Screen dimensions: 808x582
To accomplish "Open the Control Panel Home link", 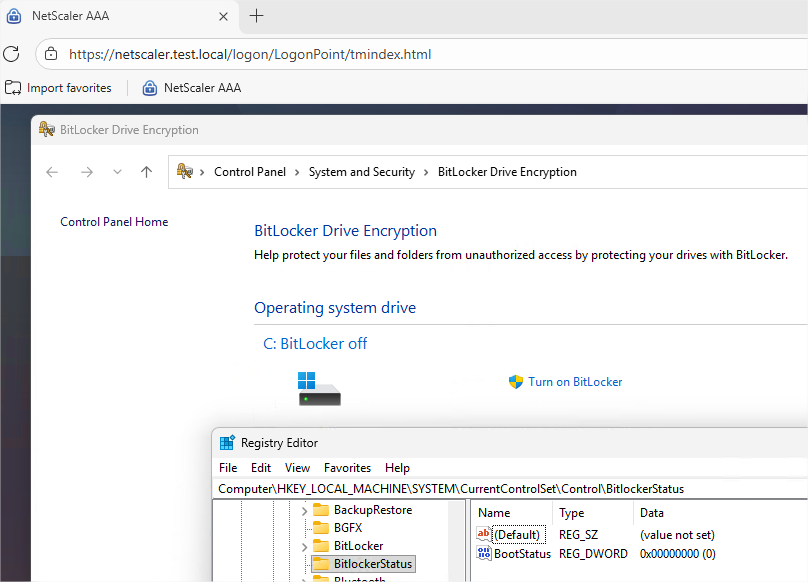I will pyautogui.click(x=114, y=222).
